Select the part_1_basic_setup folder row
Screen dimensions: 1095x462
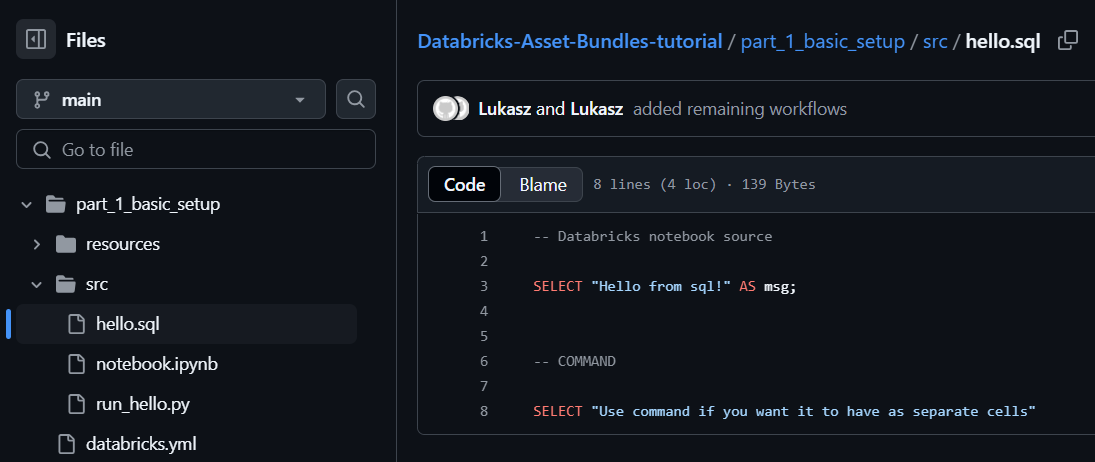point(186,204)
